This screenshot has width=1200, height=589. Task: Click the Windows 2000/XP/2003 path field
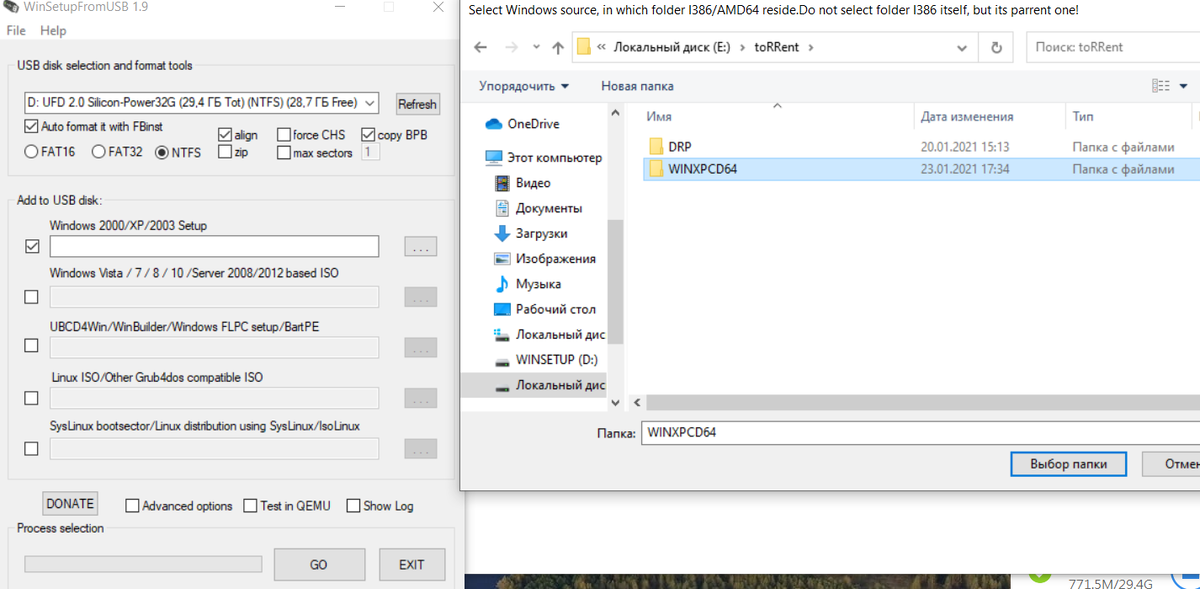214,246
